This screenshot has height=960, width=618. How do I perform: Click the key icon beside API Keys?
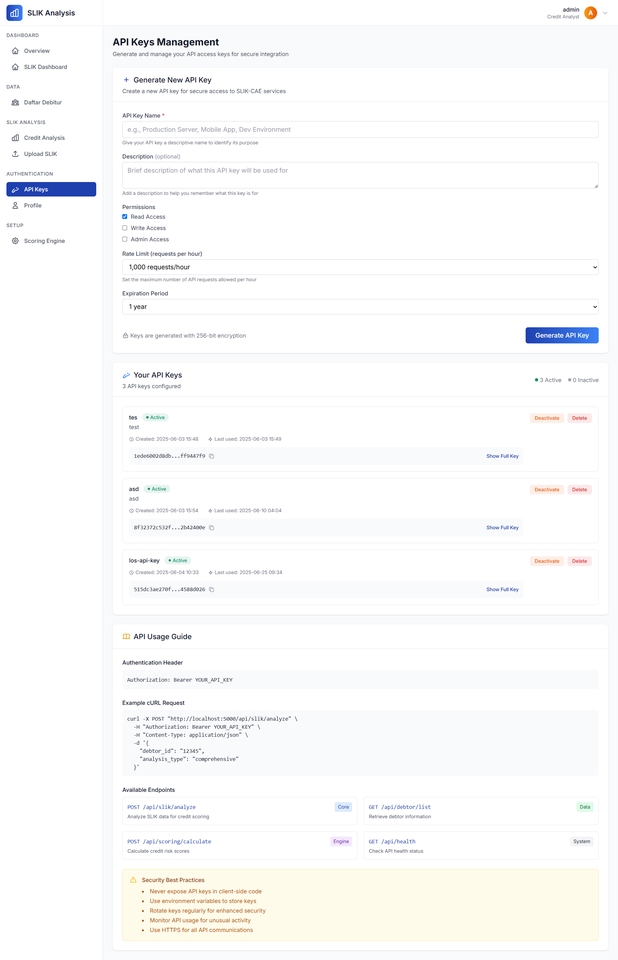click(x=15, y=189)
